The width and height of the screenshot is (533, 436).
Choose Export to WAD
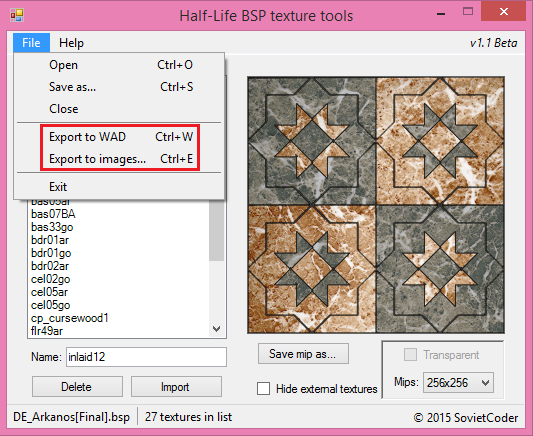119,137
